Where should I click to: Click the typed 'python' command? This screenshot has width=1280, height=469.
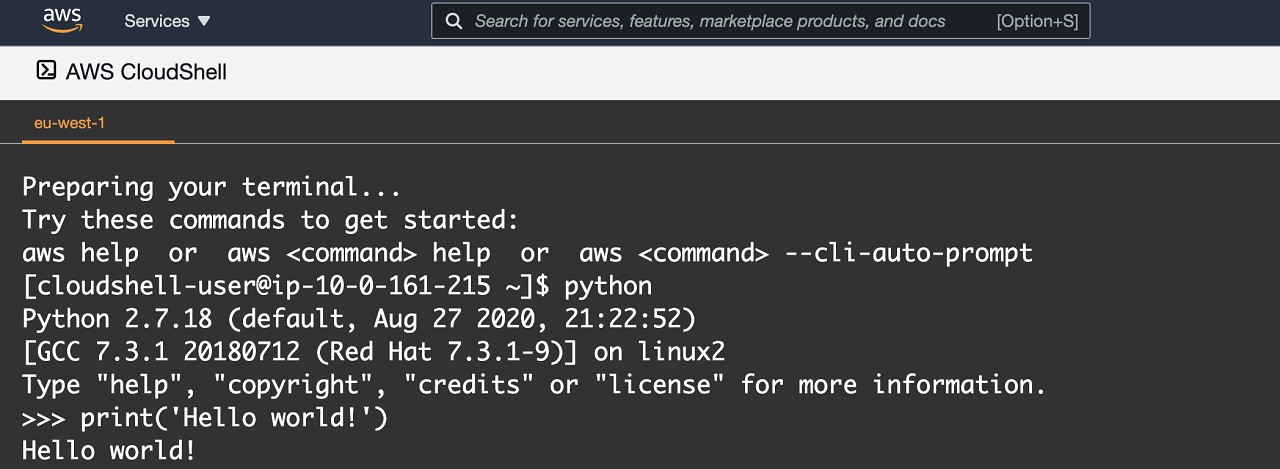pos(608,286)
